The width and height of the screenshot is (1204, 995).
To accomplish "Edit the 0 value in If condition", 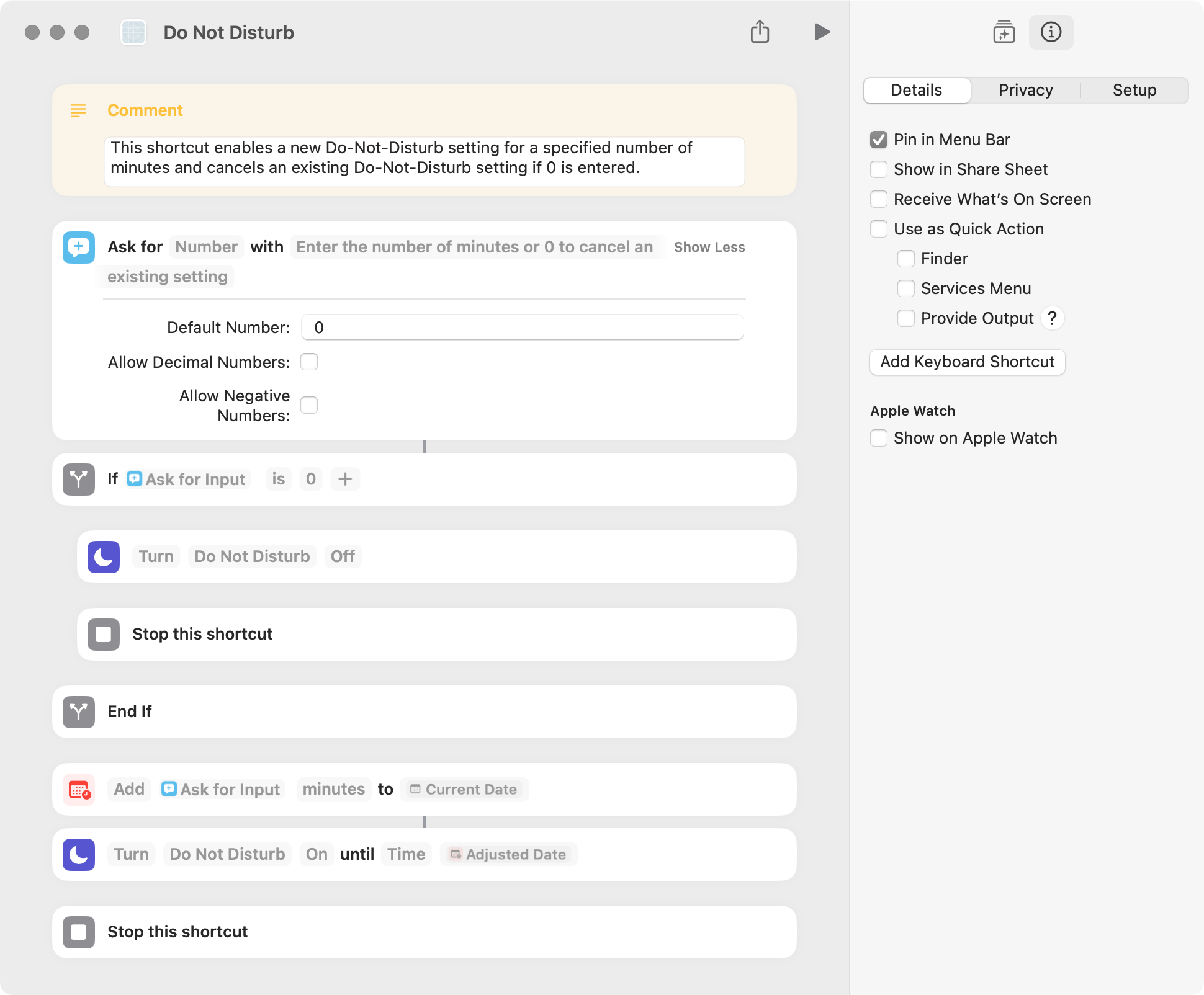I will 311,479.
